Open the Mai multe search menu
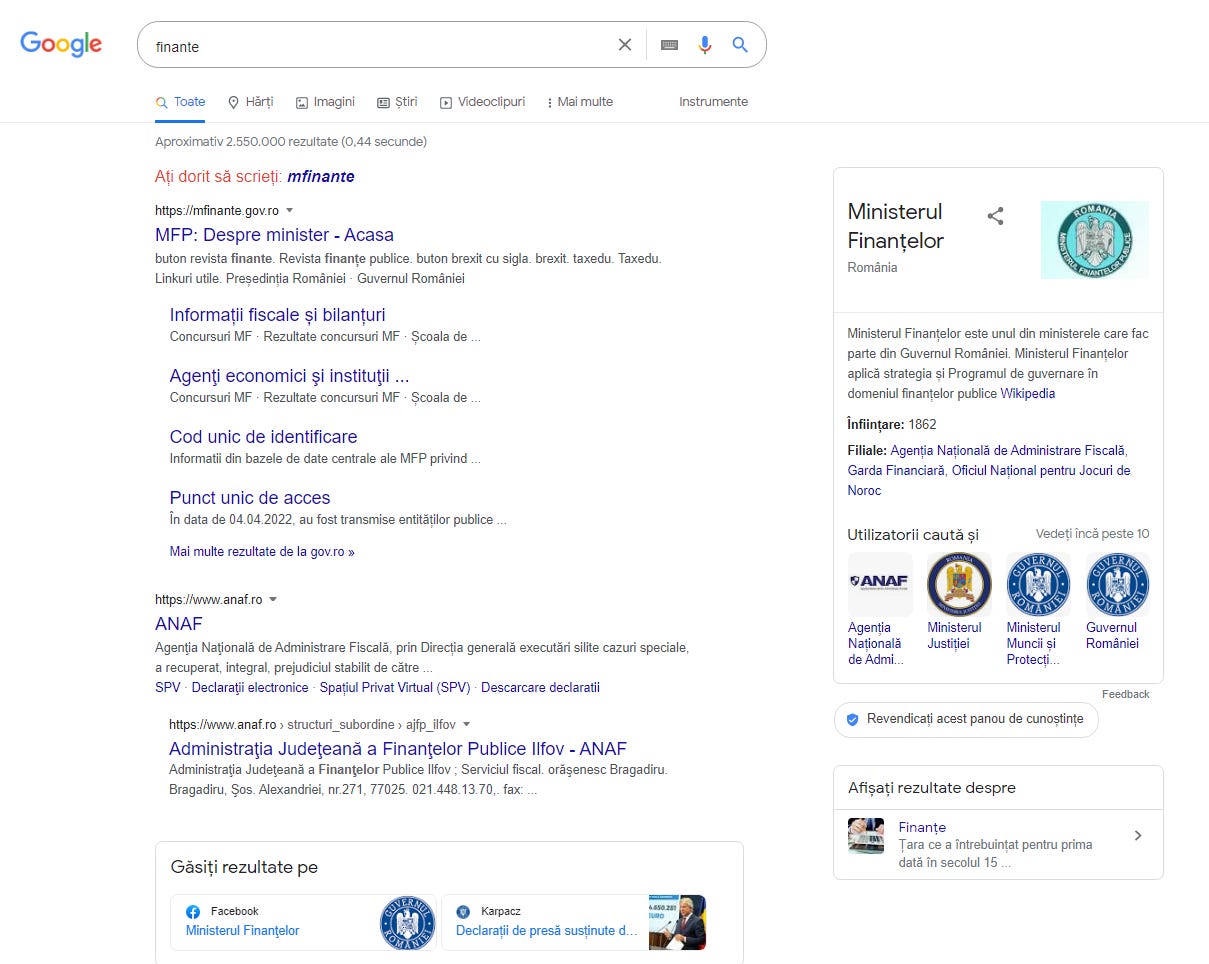 point(580,102)
